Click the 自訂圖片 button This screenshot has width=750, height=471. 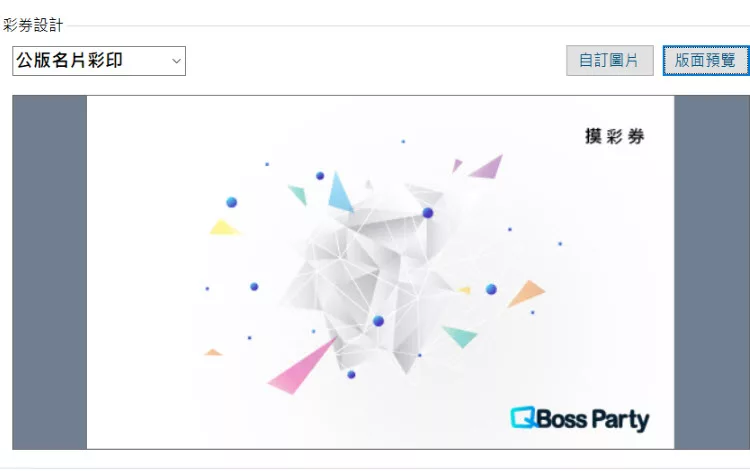click(609, 60)
